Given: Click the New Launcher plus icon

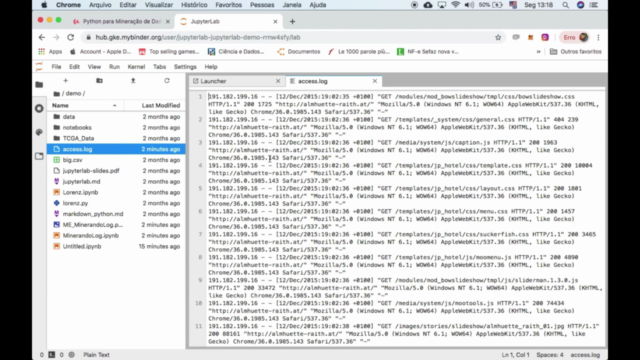Looking at the screenshot, I should point(65,81).
